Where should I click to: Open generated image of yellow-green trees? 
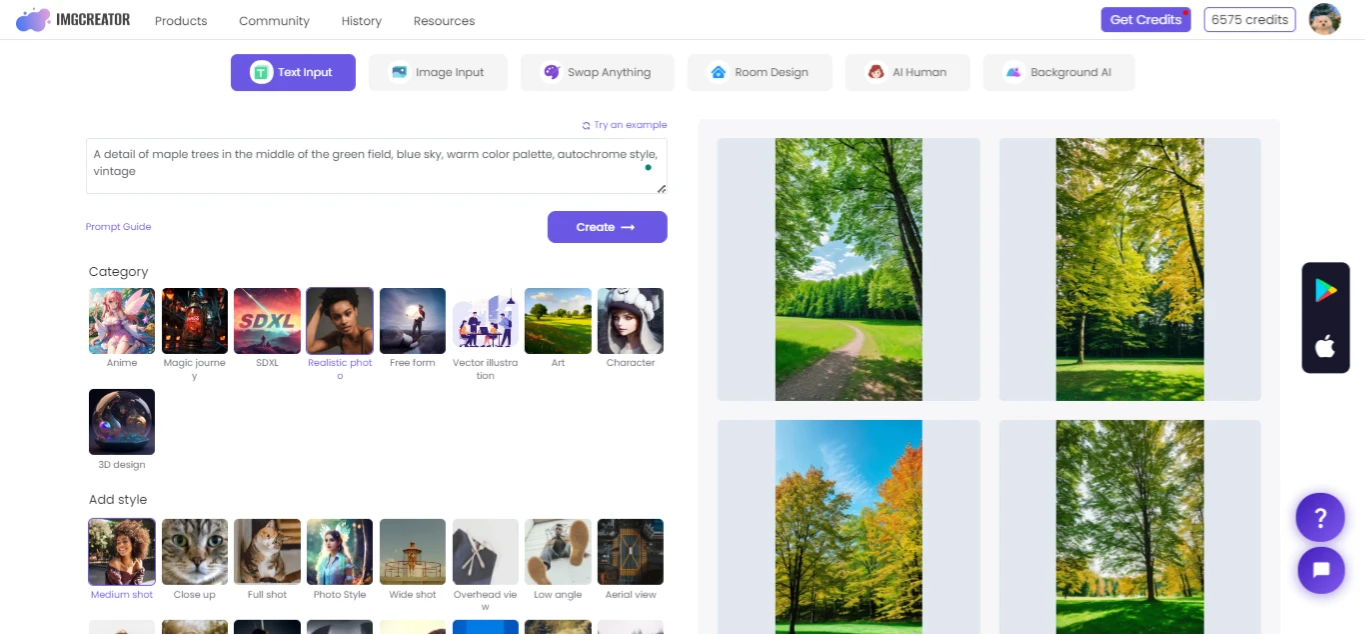1130,269
